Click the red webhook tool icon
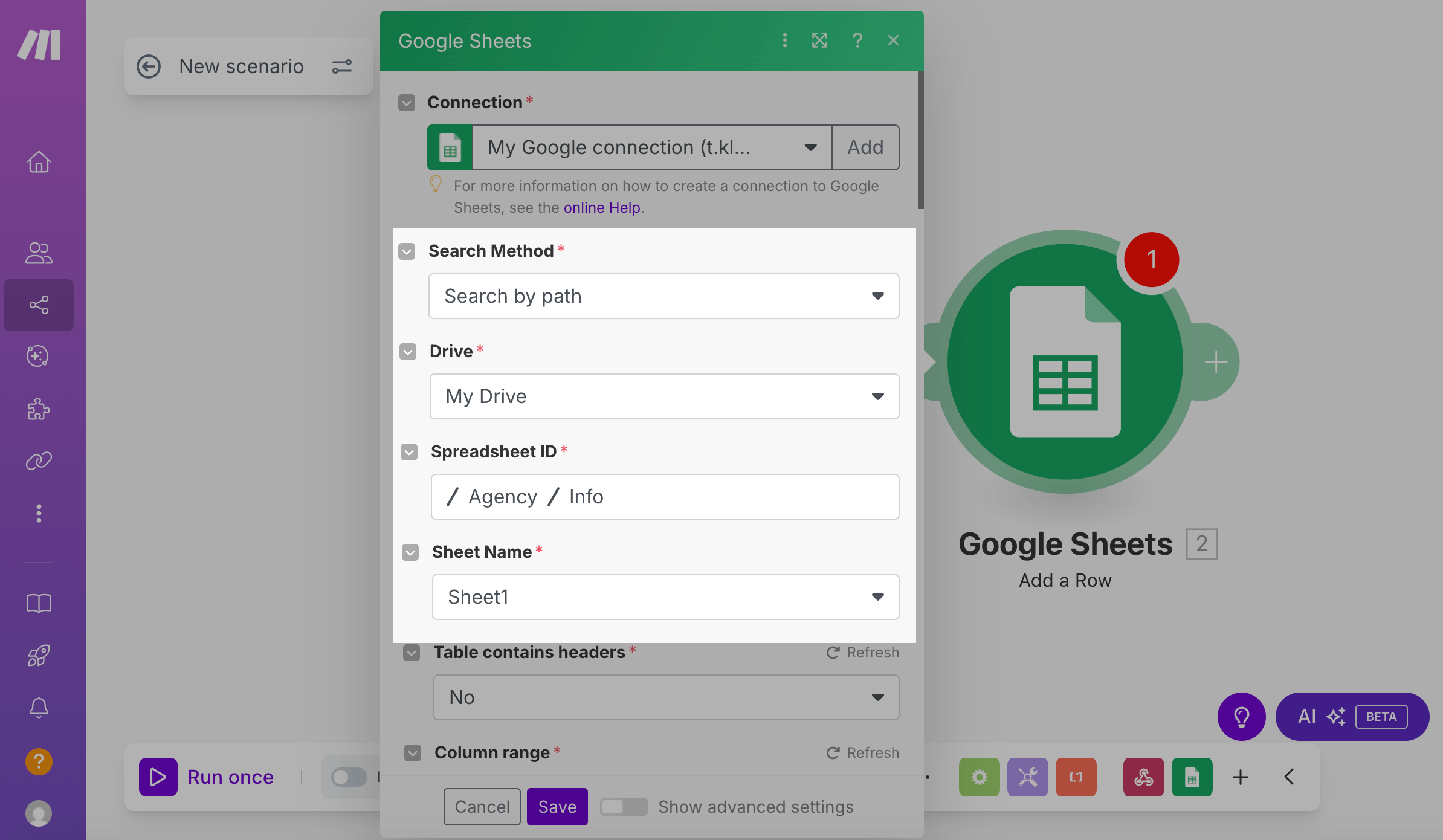The image size is (1443, 840). (x=1143, y=777)
